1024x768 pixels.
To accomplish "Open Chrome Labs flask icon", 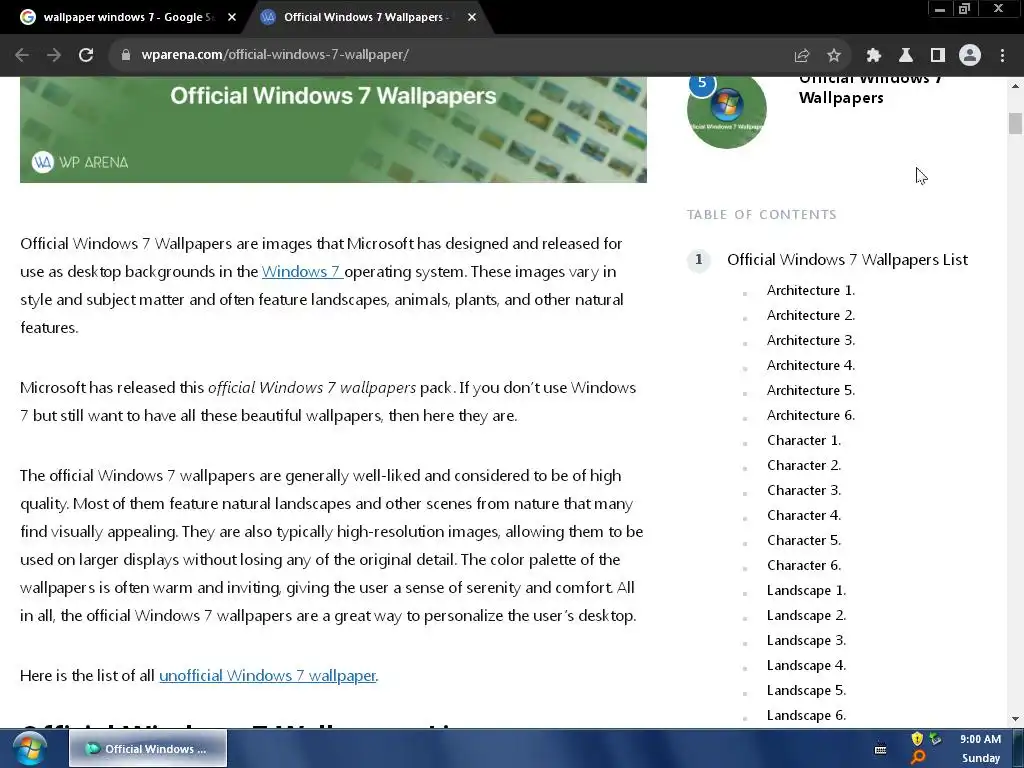I will click(x=906, y=56).
